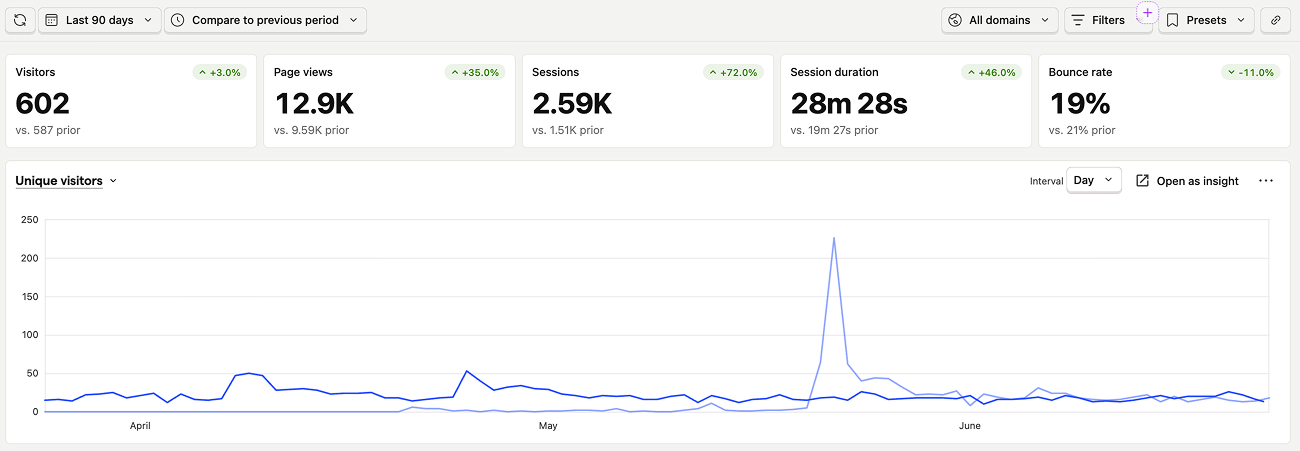Click the copy link icon button

pos(1275,20)
